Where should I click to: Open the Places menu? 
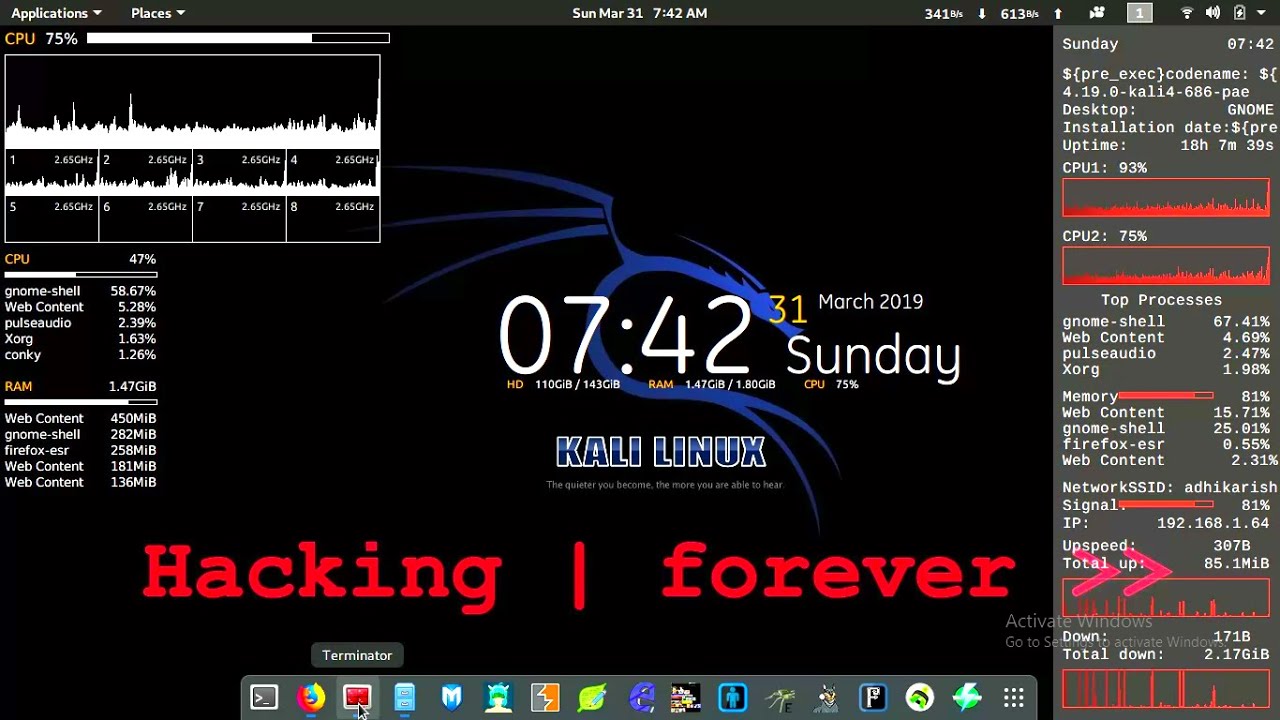point(158,13)
